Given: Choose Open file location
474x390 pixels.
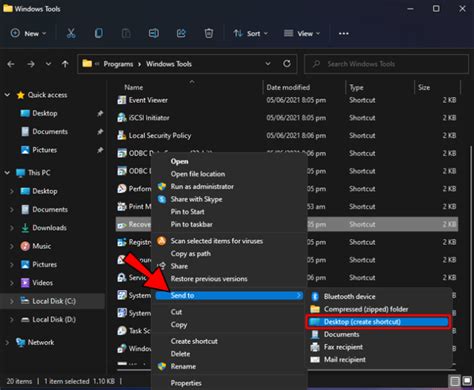Looking at the screenshot, I should [198, 174].
